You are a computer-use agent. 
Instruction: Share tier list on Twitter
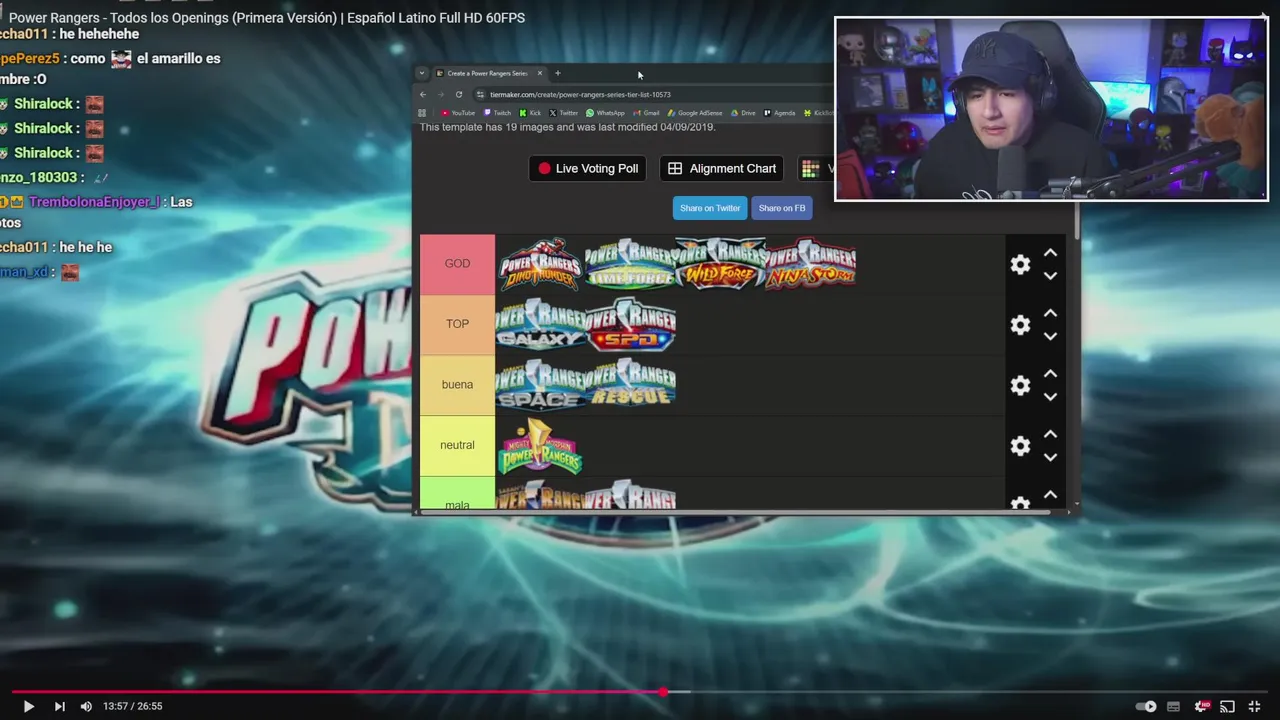tap(710, 208)
